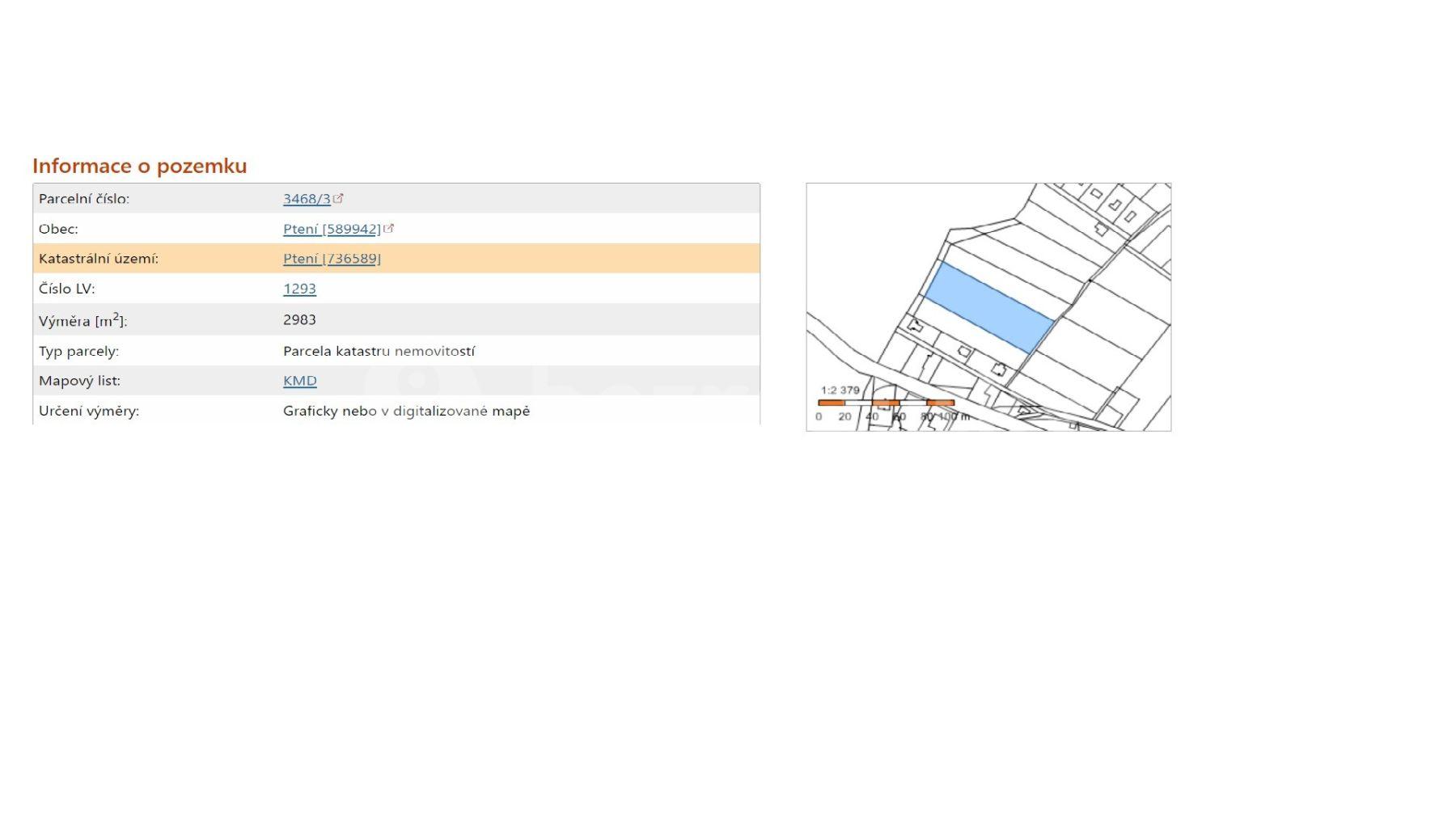Click the Číslo LV: label
1456x819 pixels.
point(66,289)
